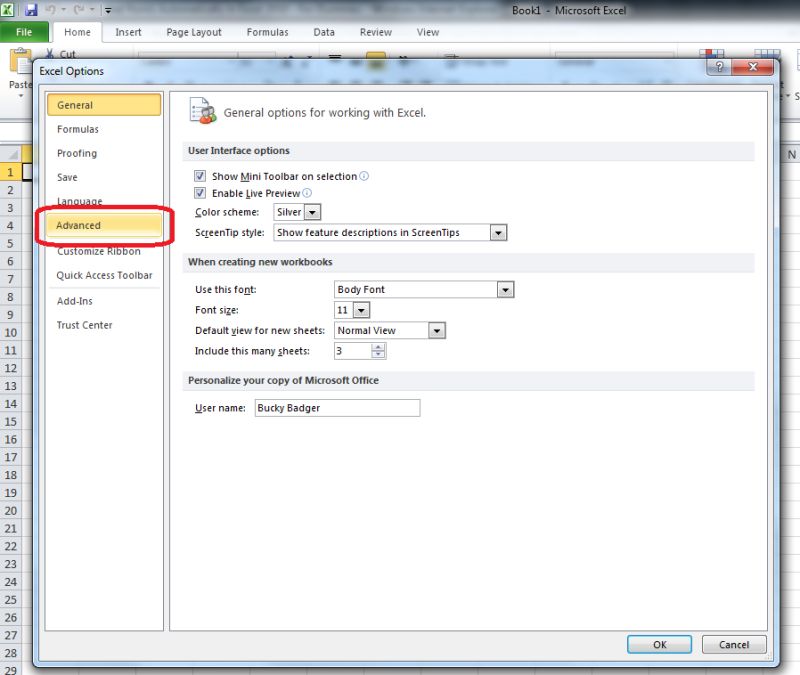Viewport: 800px width, 675px height.
Task: Click the Undo icon
Action: [x=51, y=8]
